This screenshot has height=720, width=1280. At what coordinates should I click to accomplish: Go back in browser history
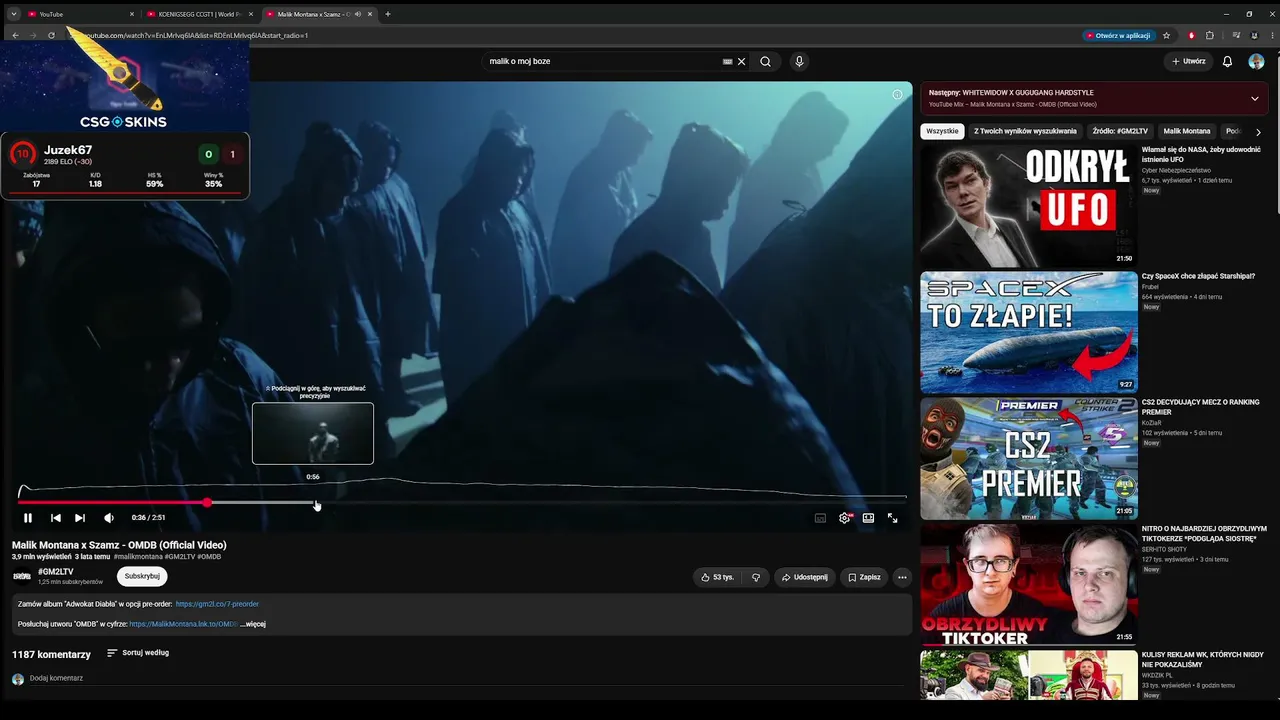15,35
